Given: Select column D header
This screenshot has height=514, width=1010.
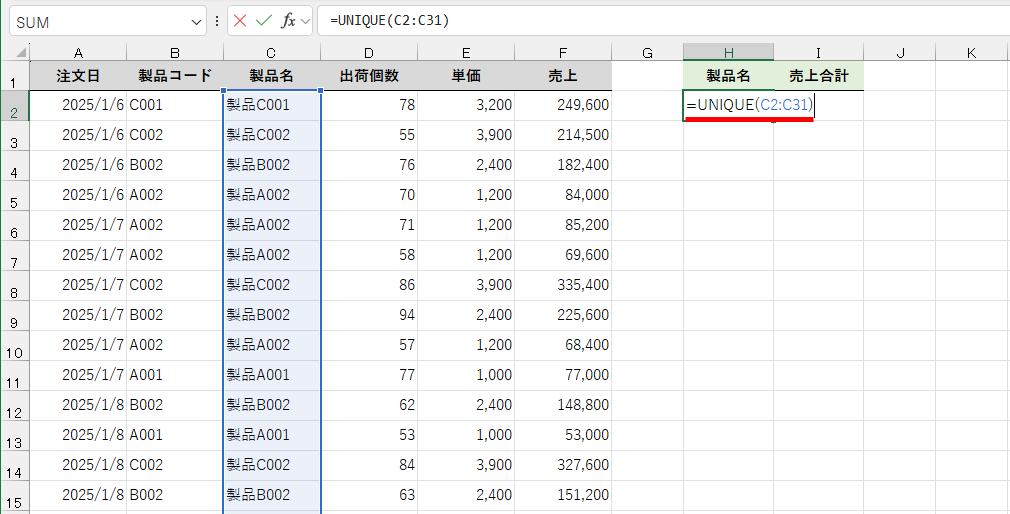Looking at the screenshot, I should 368,53.
